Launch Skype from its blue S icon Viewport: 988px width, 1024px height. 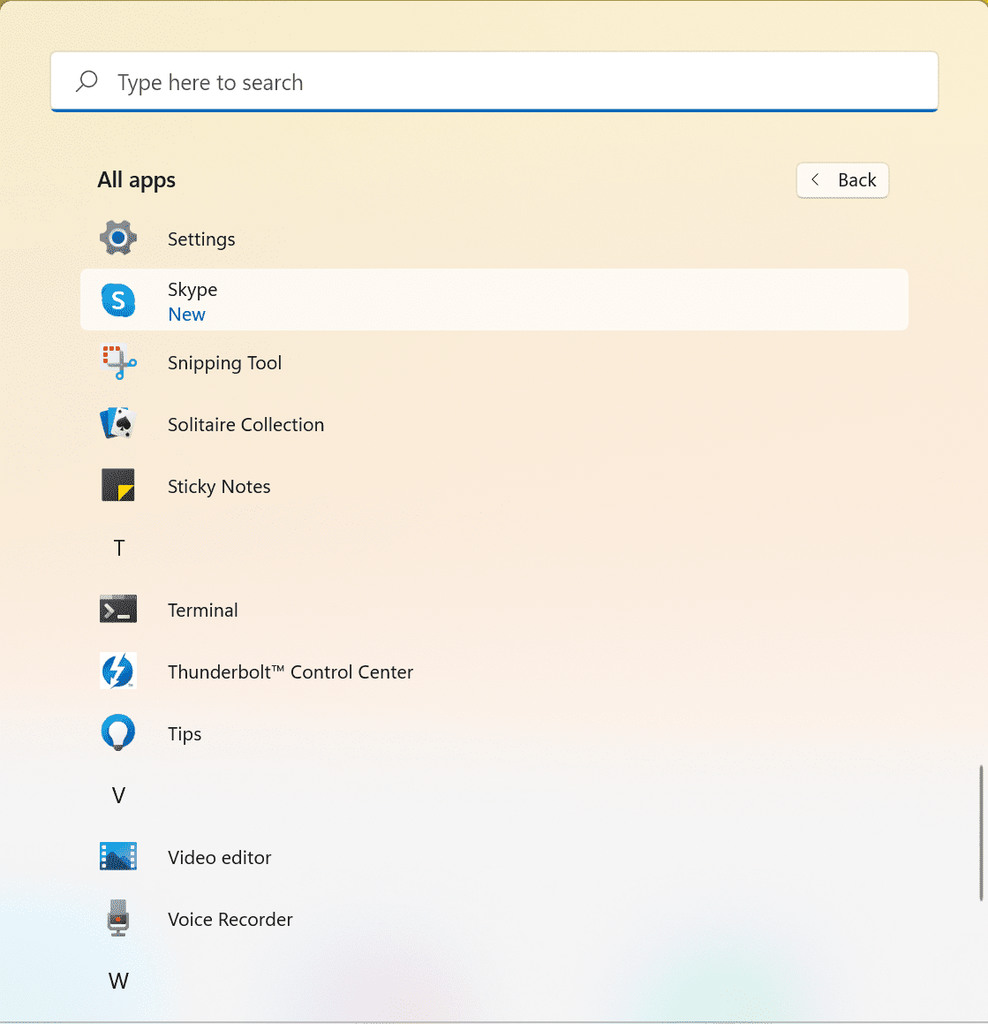pos(118,300)
